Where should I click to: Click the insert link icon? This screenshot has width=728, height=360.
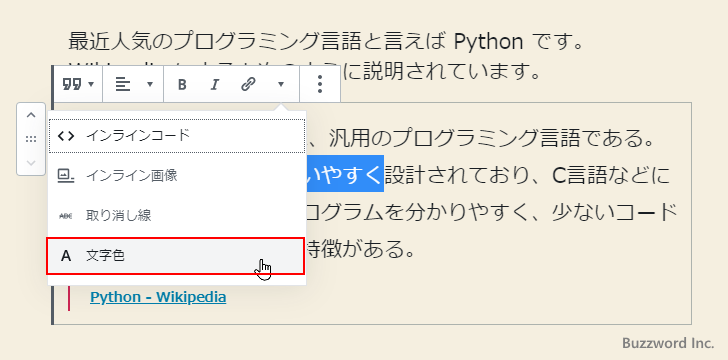pyautogui.click(x=248, y=85)
